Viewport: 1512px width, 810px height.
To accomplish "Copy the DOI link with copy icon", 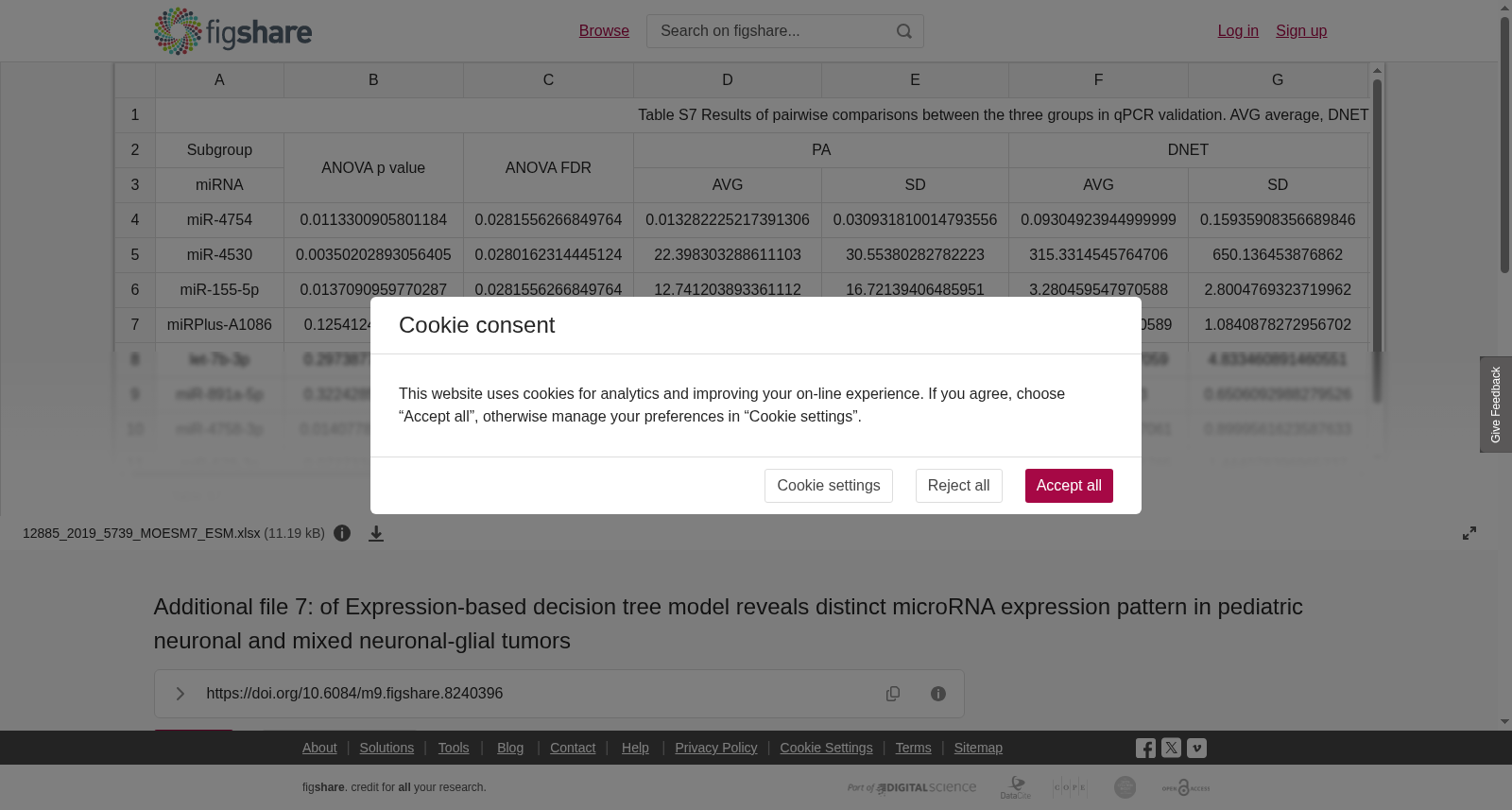I will pos(893,694).
